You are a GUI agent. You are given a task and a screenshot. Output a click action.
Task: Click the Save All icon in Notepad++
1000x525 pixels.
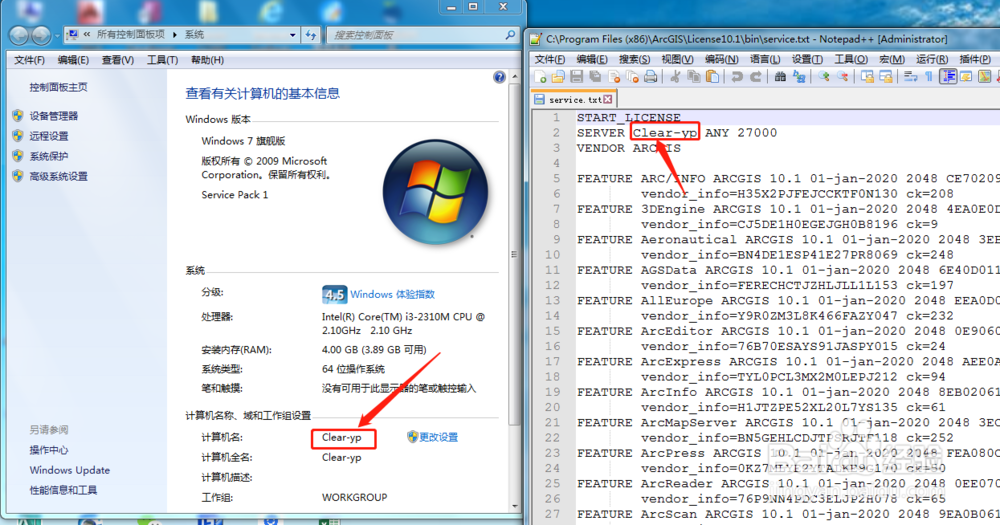pyautogui.click(x=595, y=77)
